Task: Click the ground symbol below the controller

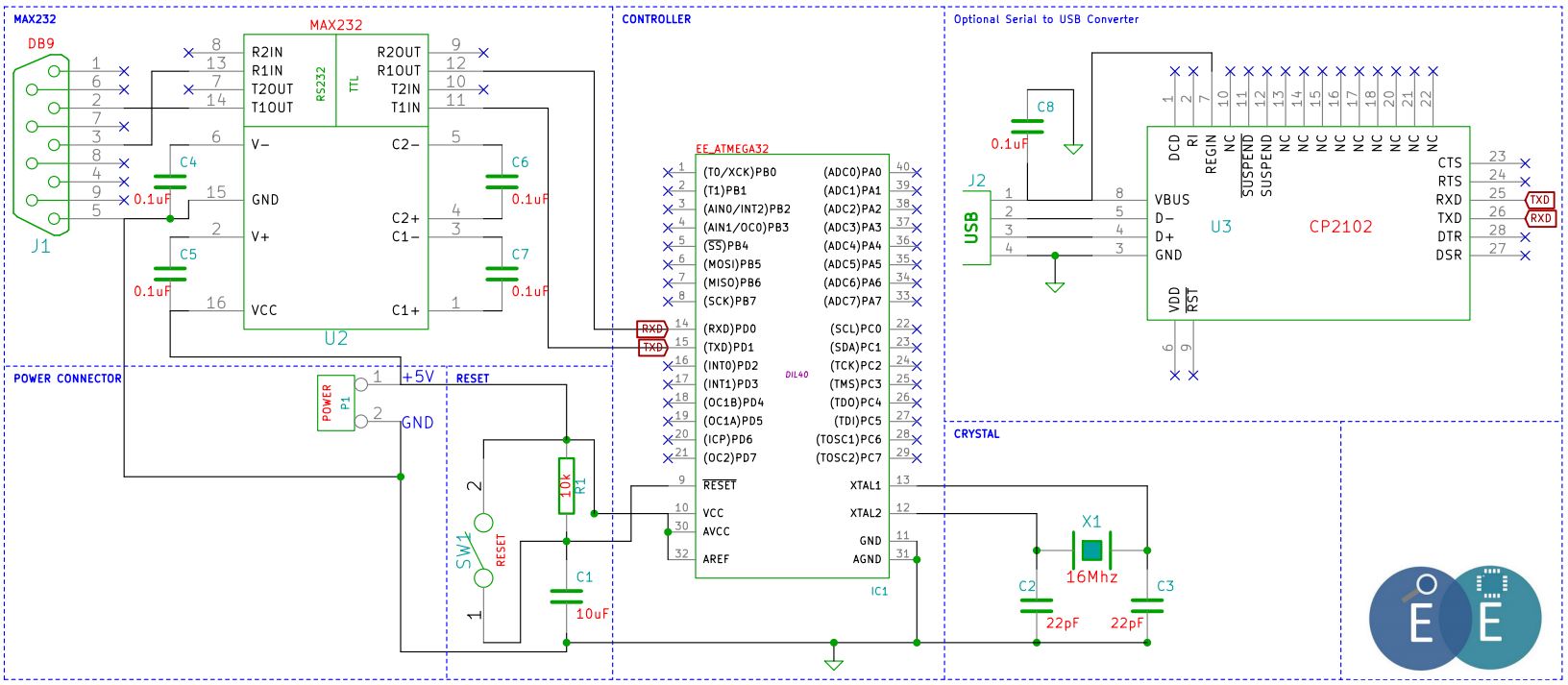Action: coord(834,663)
